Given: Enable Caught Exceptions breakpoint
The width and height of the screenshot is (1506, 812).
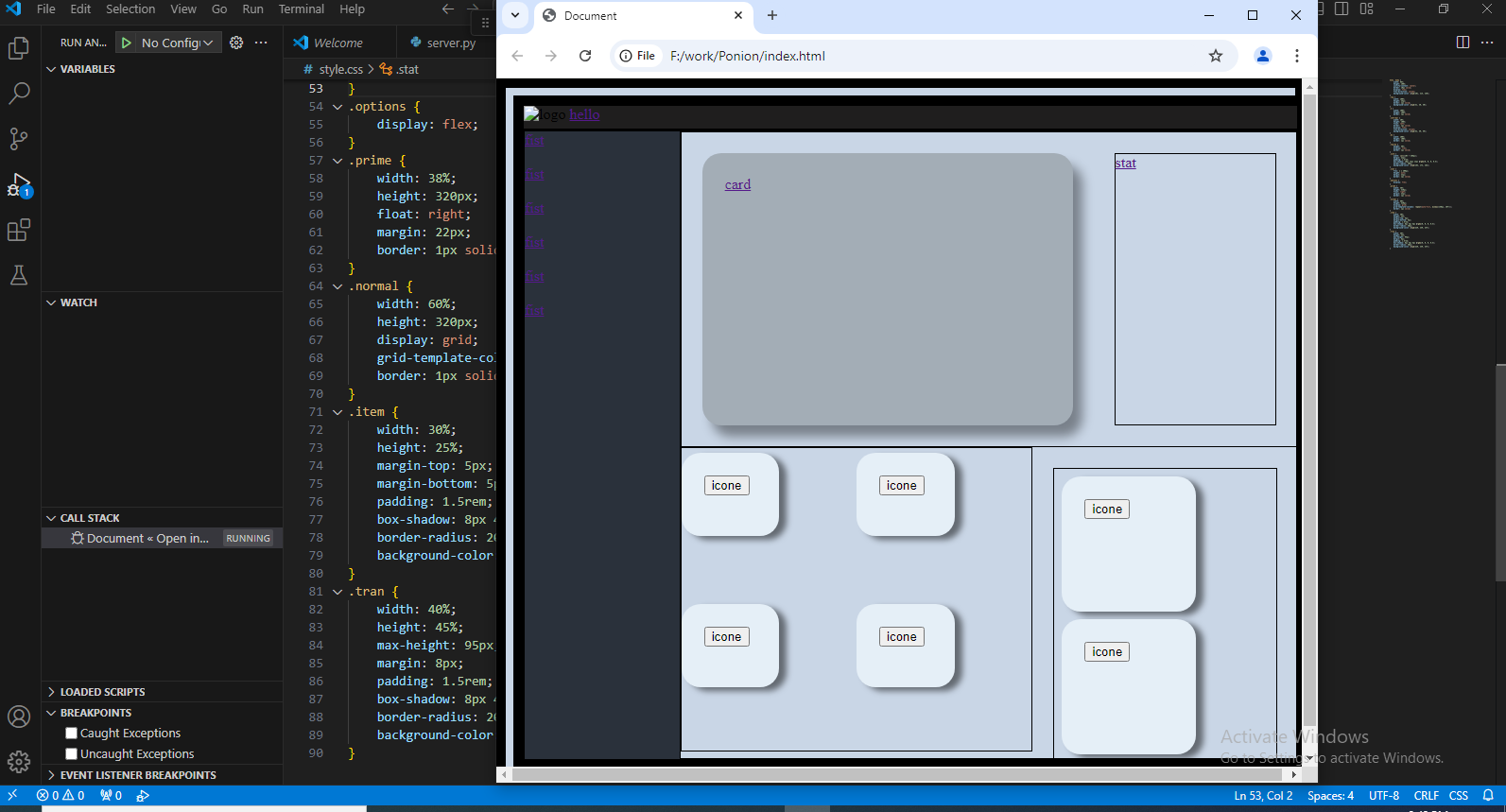Looking at the screenshot, I should point(71,734).
